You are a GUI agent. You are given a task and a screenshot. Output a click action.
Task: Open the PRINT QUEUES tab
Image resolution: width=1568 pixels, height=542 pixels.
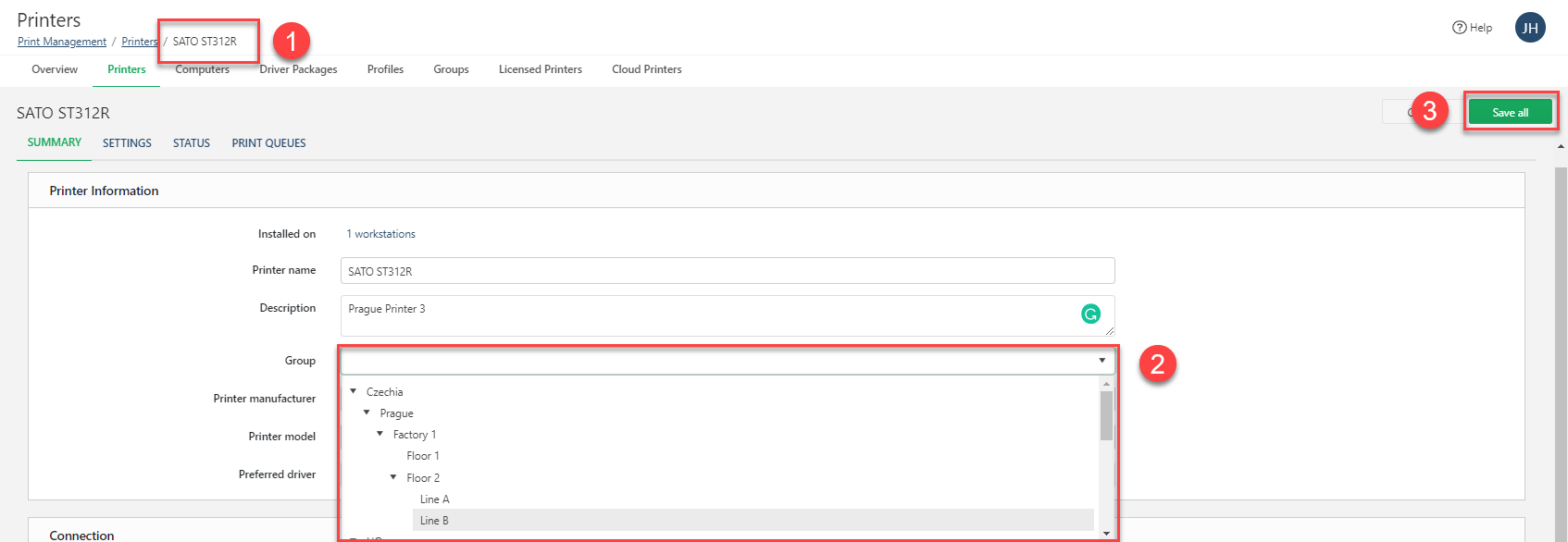268,143
